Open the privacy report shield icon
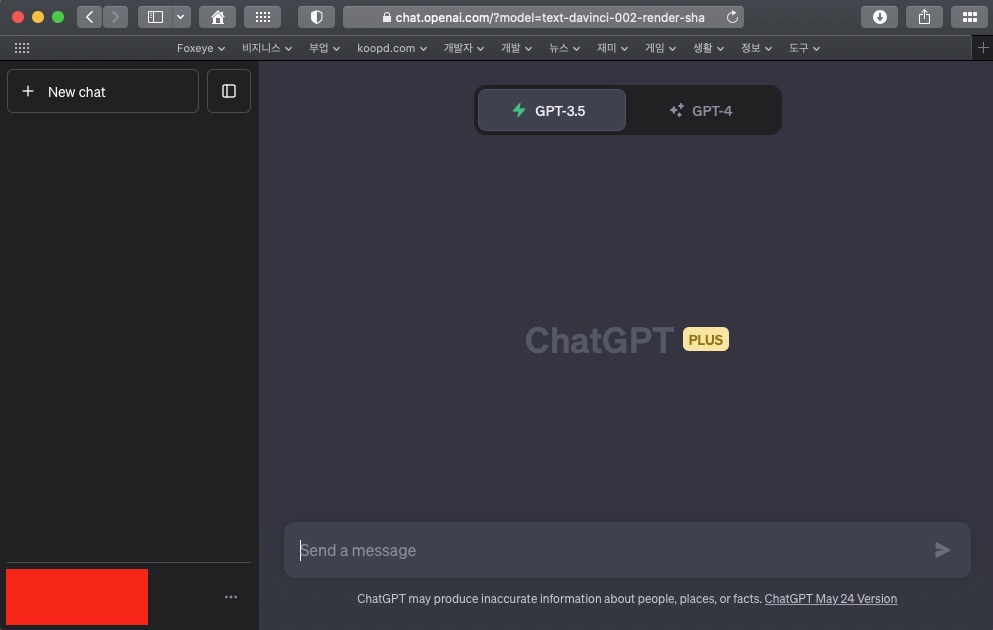This screenshot has width=993, height=630. [x=317, y=17]
